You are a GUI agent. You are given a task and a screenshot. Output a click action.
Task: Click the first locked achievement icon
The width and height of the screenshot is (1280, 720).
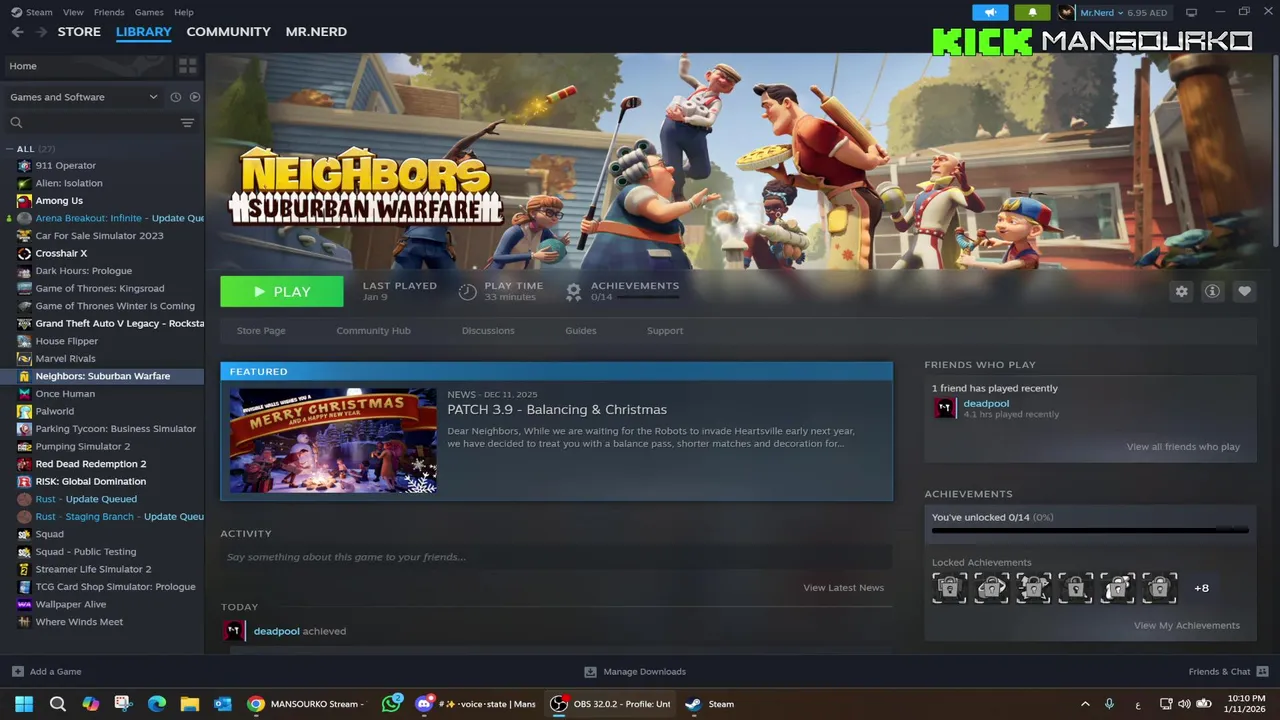(x=950, y=588)
